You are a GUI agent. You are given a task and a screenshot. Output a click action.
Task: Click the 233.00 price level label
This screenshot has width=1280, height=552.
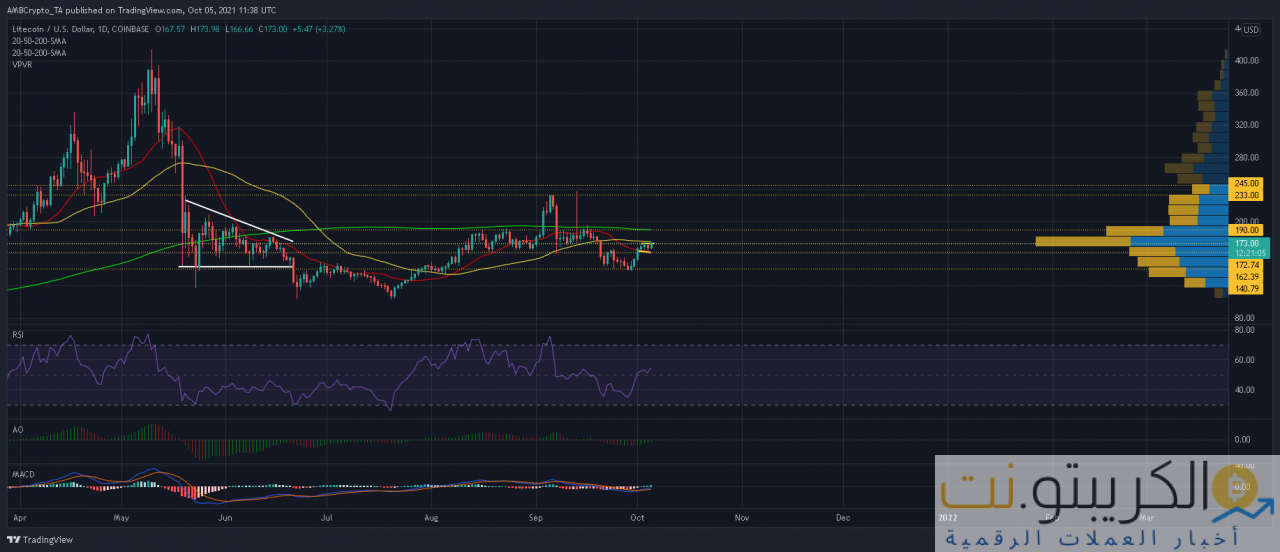tap(1248, 196)
